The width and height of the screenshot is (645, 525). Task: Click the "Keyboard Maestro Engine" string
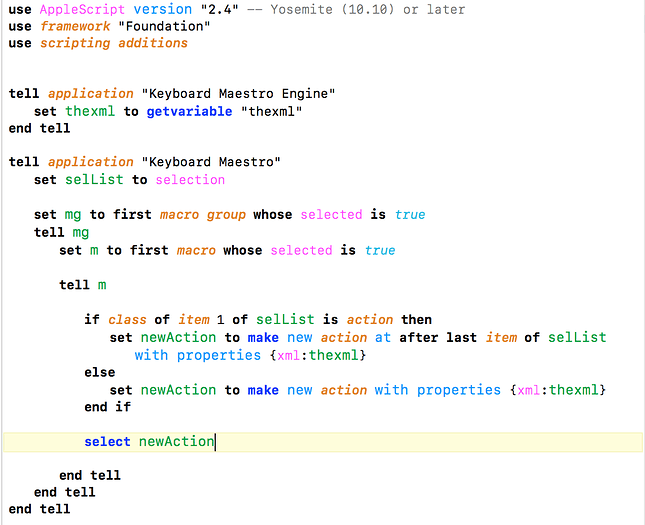238,94
